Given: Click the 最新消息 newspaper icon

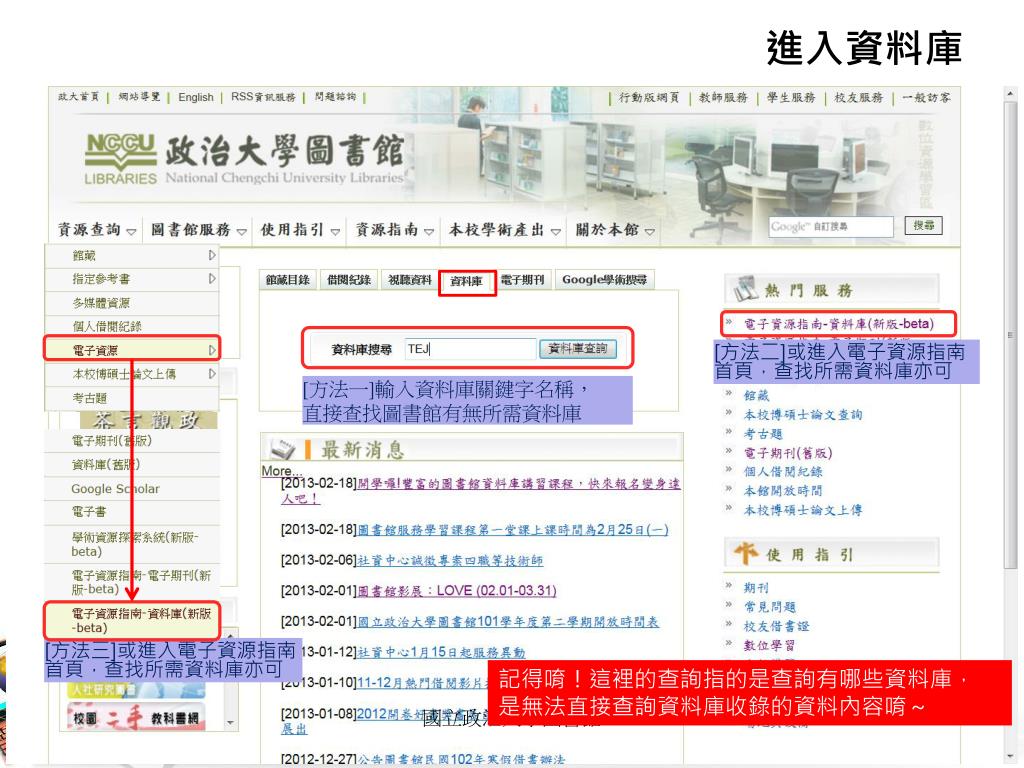Looking at the screenshot, I should (283, 449).
